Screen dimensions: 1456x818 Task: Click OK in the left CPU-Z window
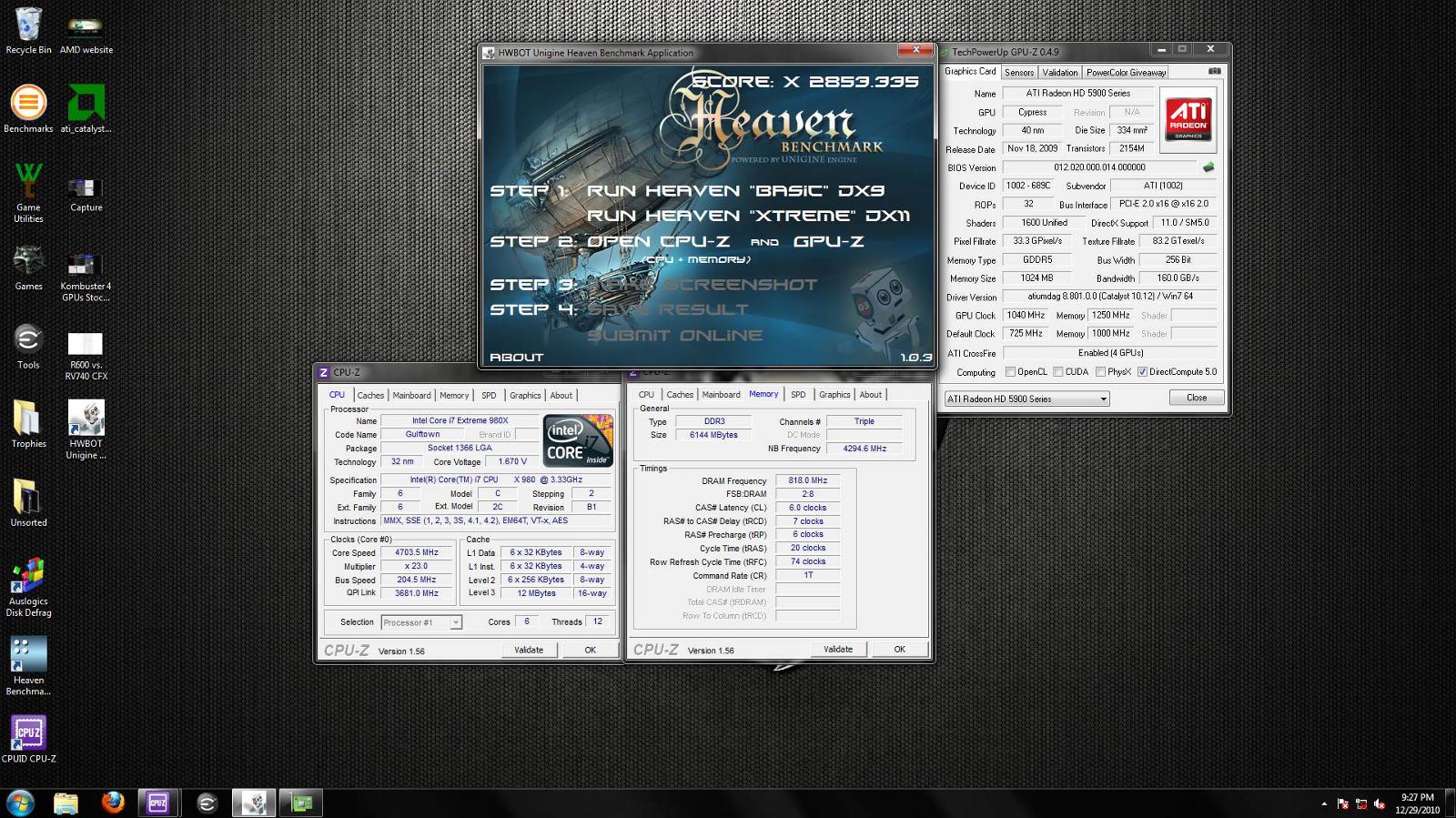coord(590,650)
